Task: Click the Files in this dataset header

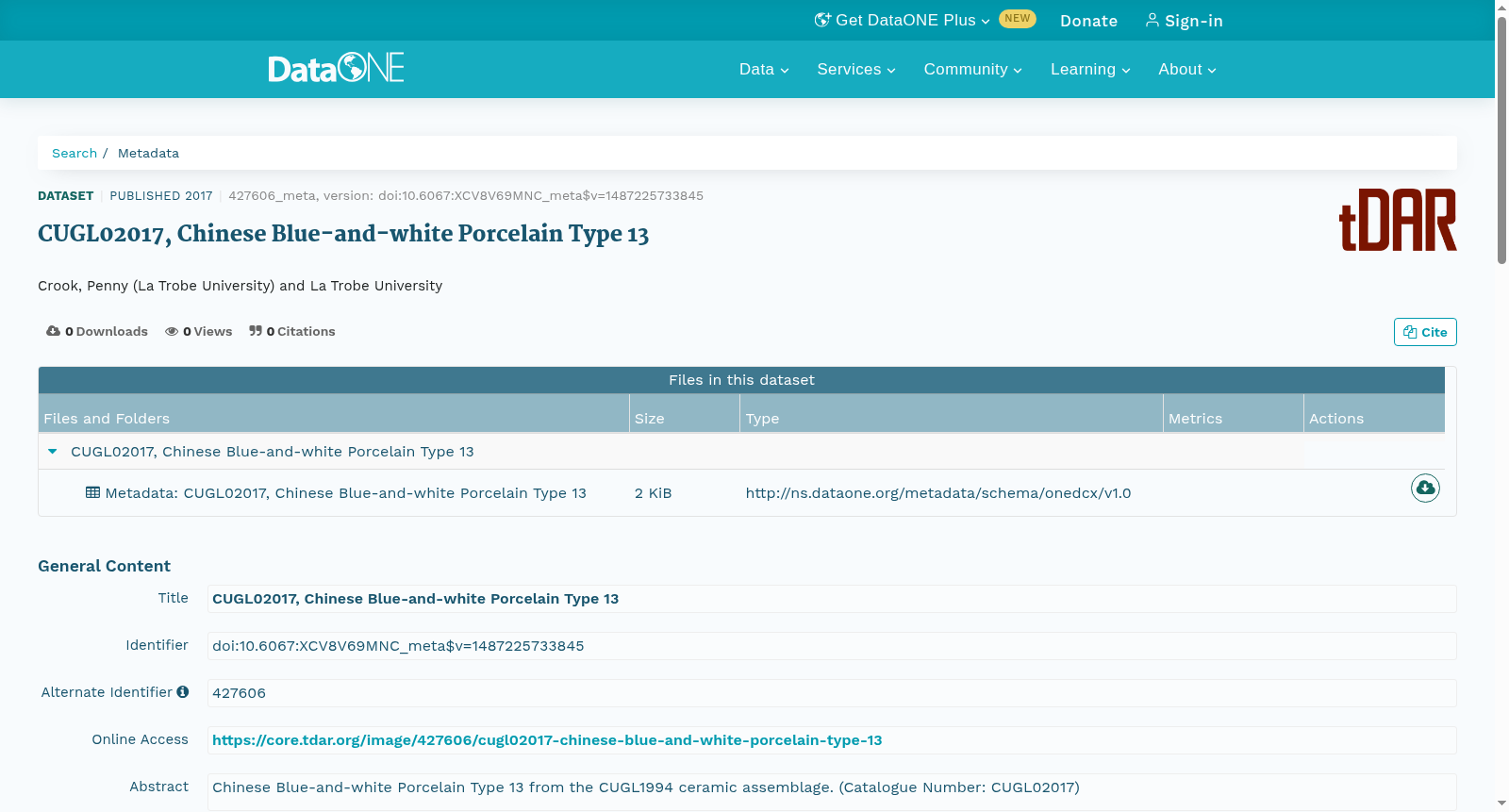Action: [x=741, y=380]
